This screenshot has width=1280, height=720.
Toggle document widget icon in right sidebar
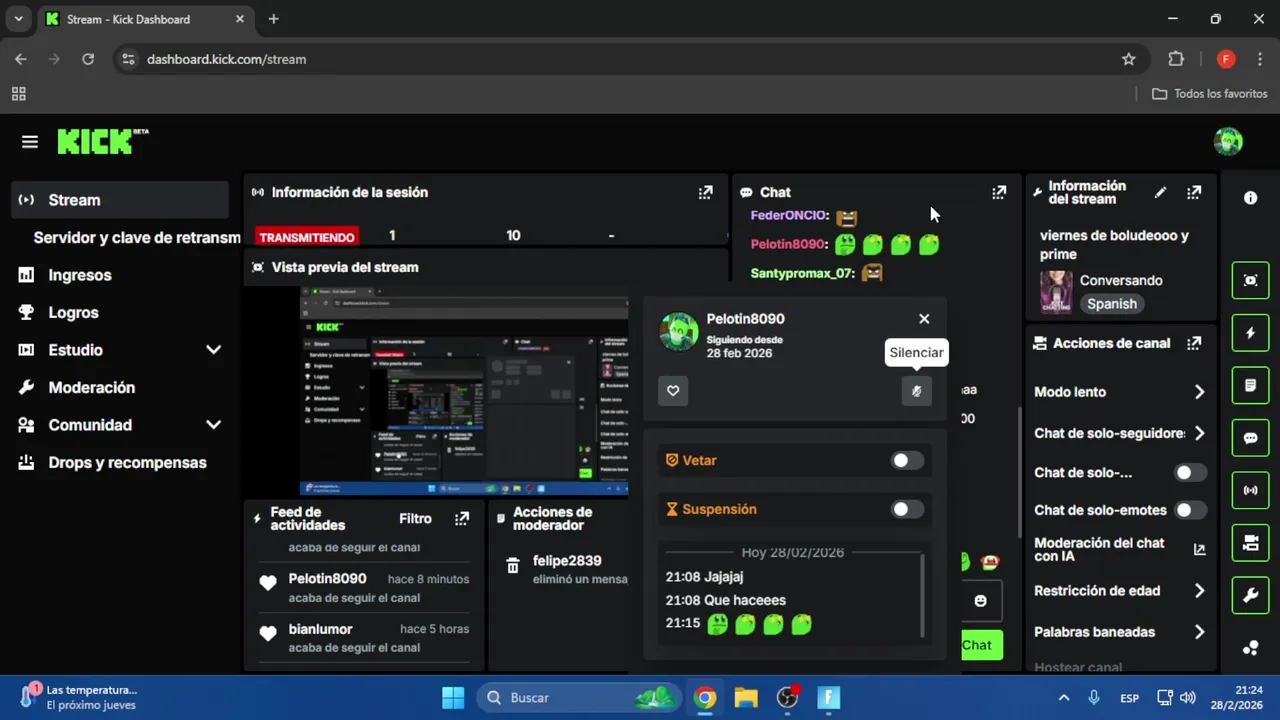click(1250, 385)
